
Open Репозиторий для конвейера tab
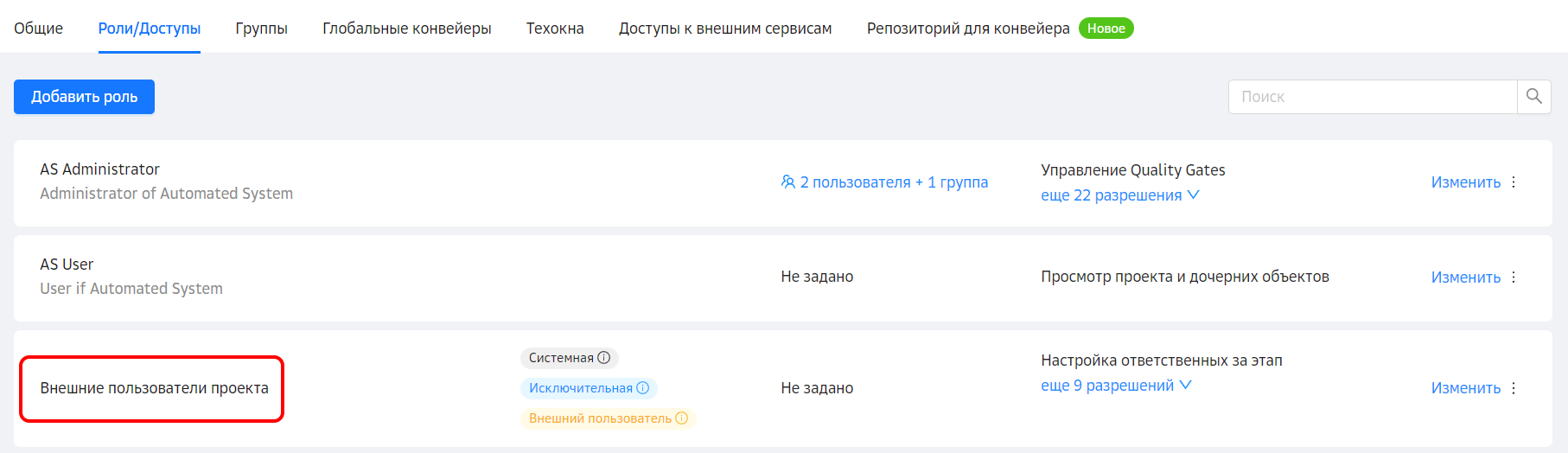click(967, 29)
